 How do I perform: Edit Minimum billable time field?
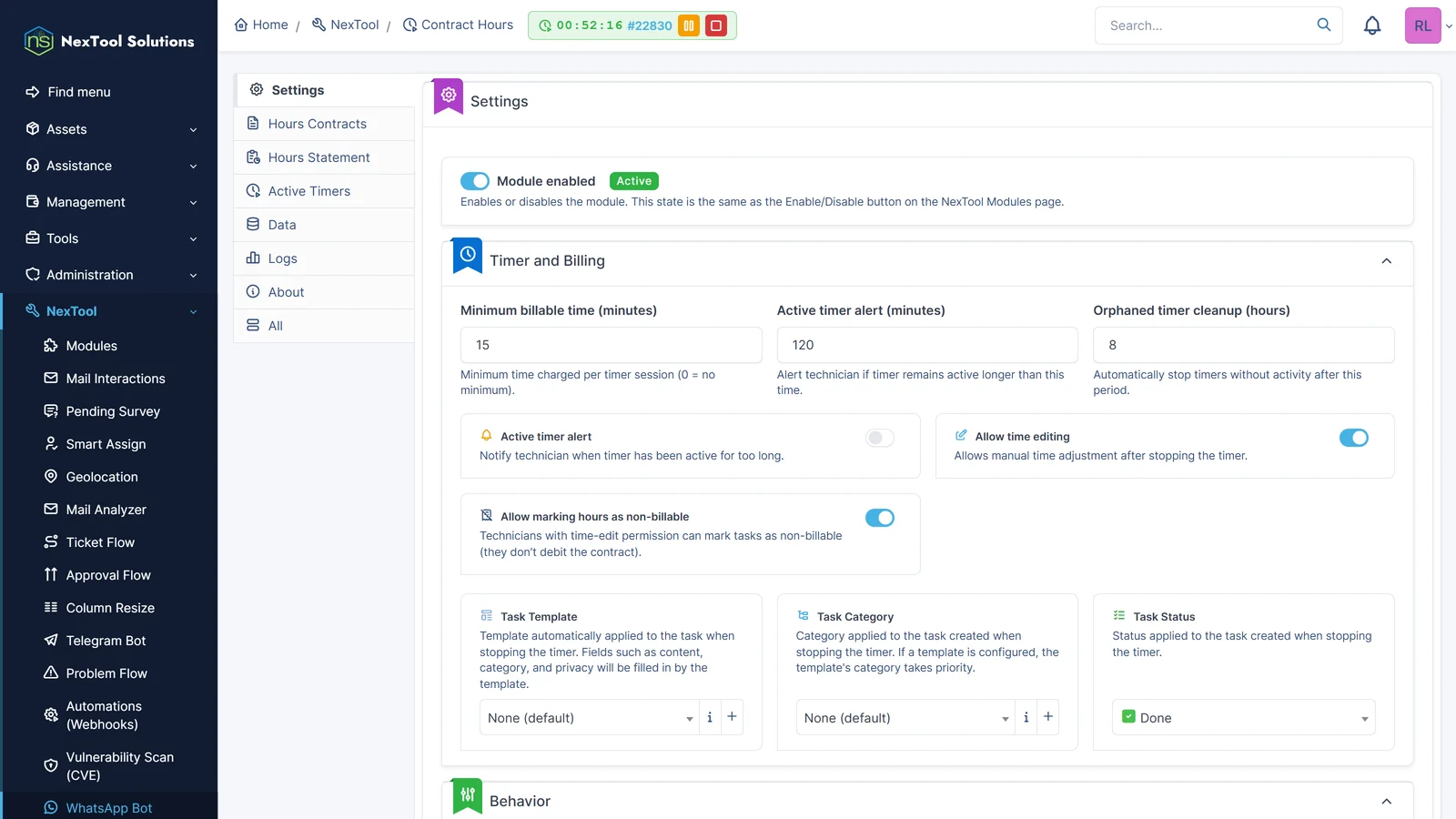612,345
